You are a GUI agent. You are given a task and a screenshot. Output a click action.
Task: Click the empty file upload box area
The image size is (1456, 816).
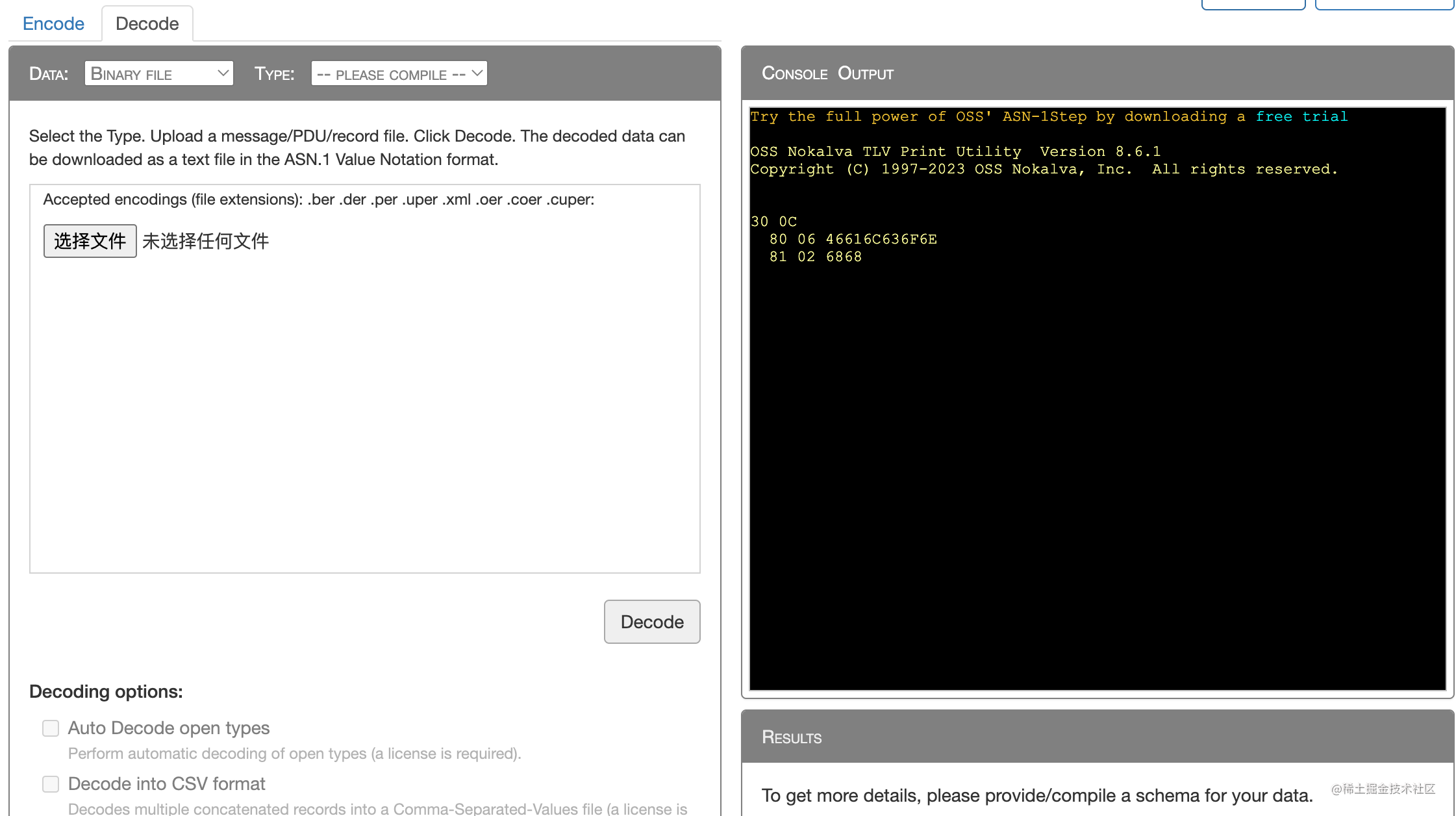pos(364,416)
